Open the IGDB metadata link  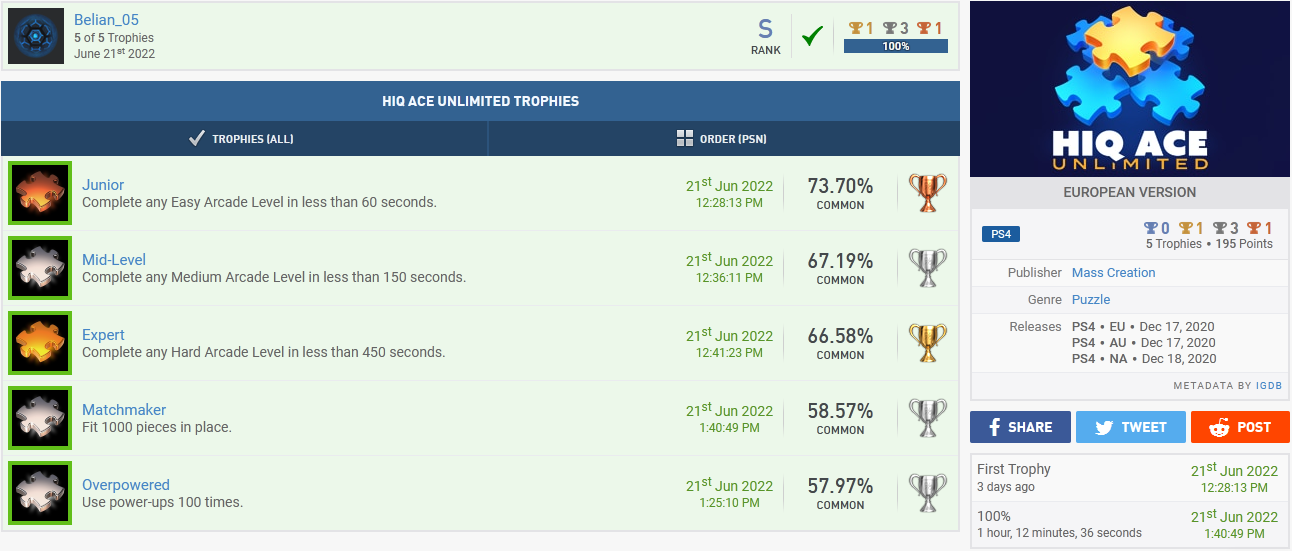1270,386
